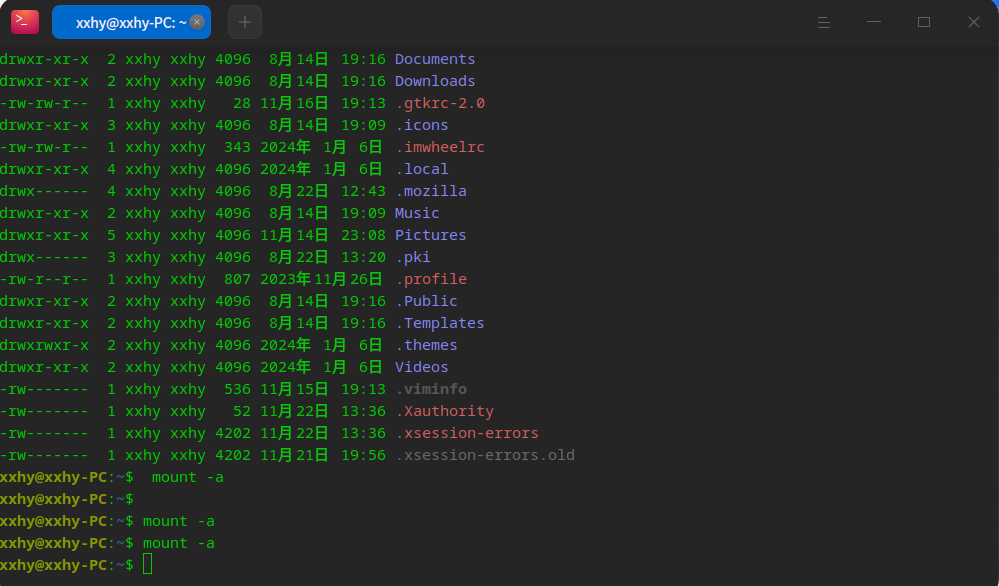Open the hamburger main menu

(824, 22)
